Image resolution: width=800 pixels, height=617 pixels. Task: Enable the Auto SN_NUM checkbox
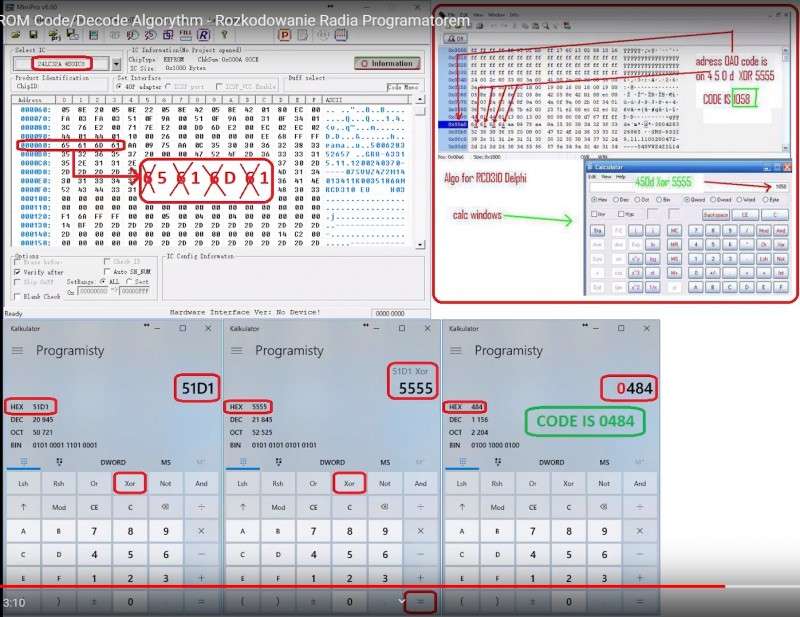point(107,272)
